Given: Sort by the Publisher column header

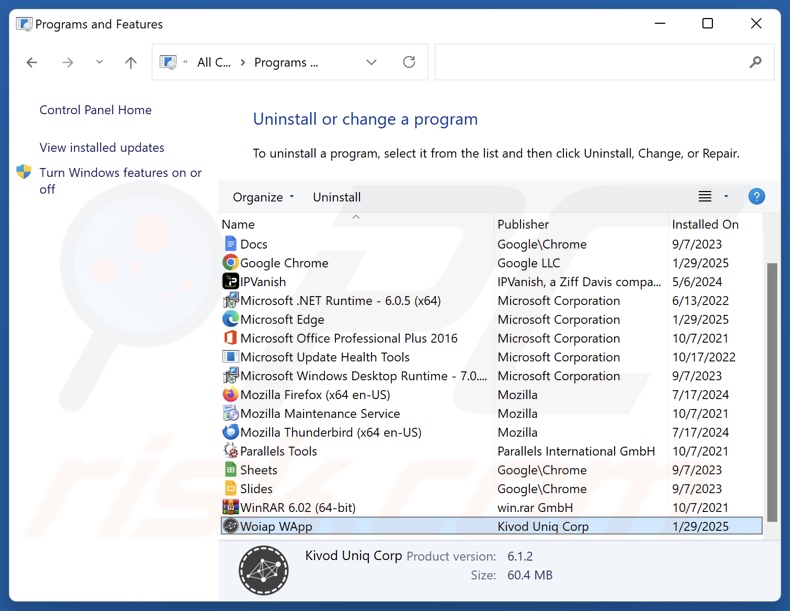Looking at the screenshot, I should [523, 224].
